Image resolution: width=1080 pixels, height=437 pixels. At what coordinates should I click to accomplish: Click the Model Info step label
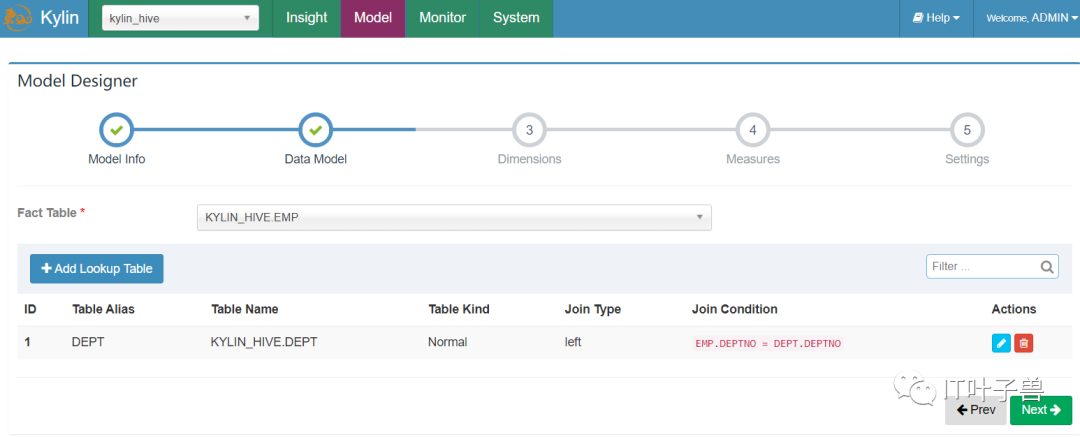point(116,159)
